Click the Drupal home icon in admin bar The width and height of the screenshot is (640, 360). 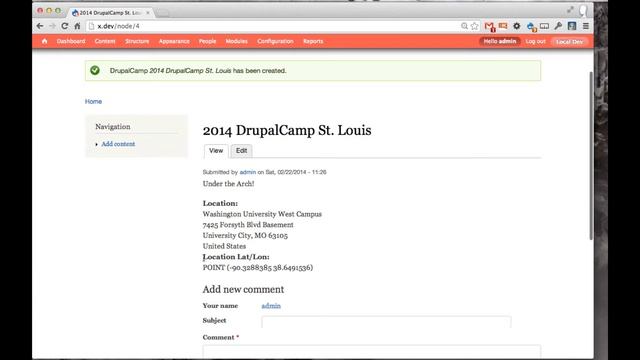tap(44, 41)
